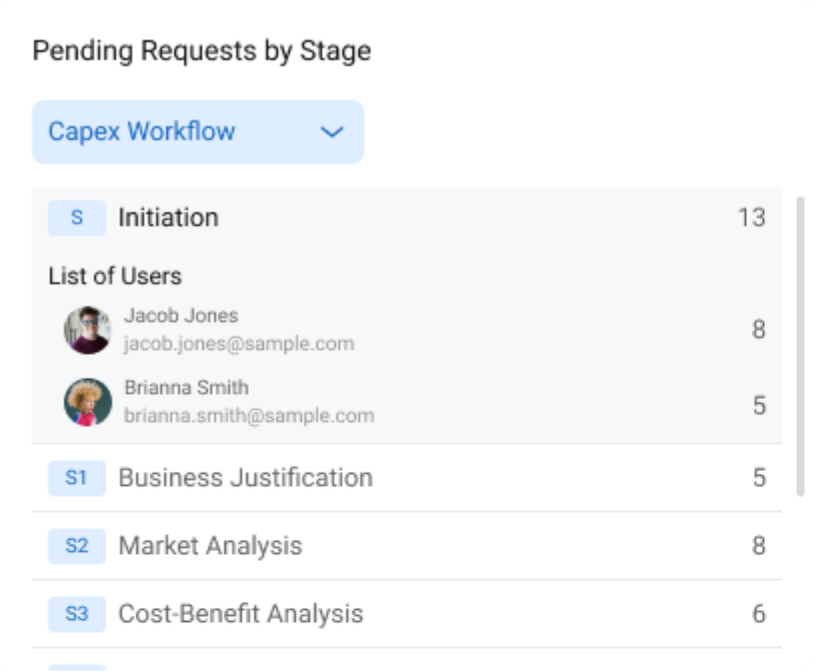
Task: Click the Cost-Benefit Analysis pending count of 6
Action: (x=759, y=614)
